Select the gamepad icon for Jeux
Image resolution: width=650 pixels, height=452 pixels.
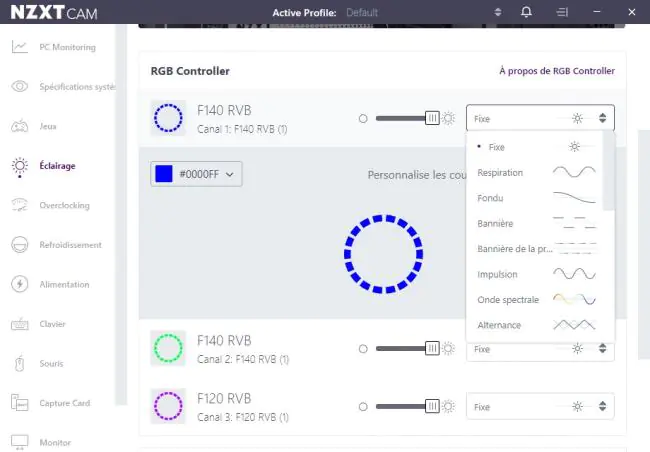19,126
